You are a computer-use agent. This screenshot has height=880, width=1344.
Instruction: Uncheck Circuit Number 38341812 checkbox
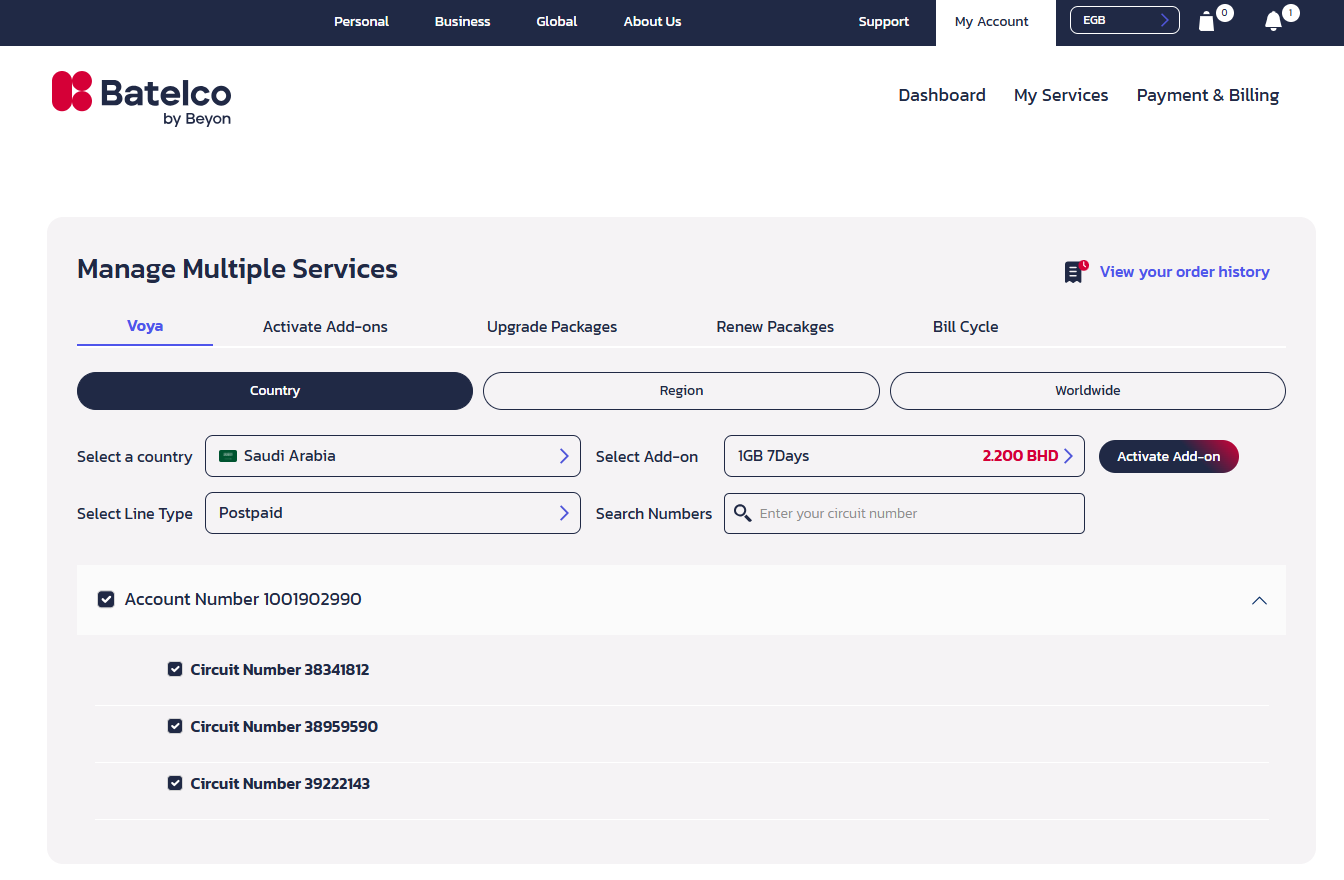coord(175,669)
